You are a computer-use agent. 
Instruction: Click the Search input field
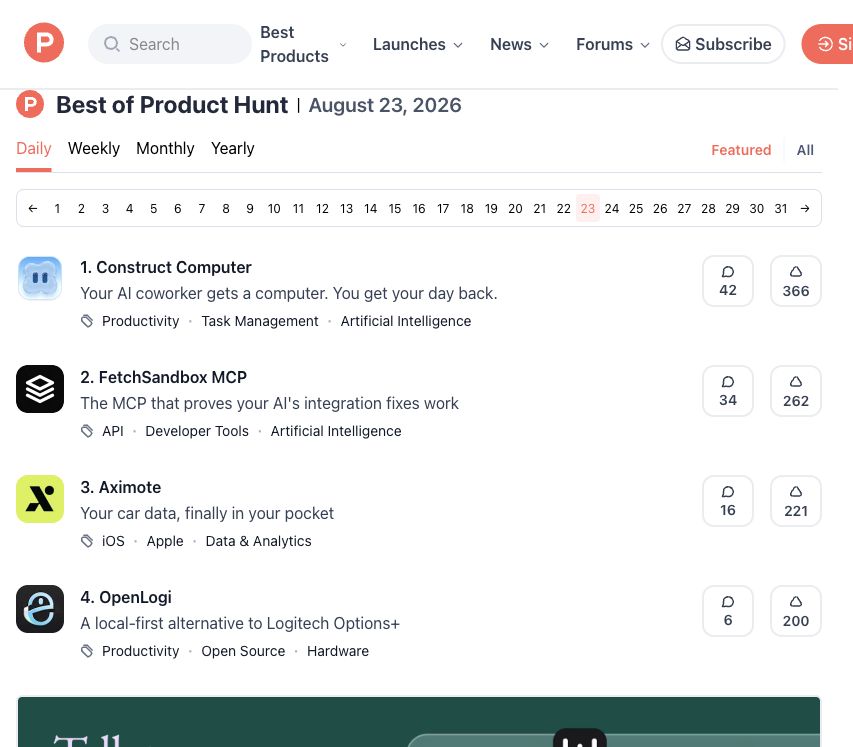tap(169, 44)
